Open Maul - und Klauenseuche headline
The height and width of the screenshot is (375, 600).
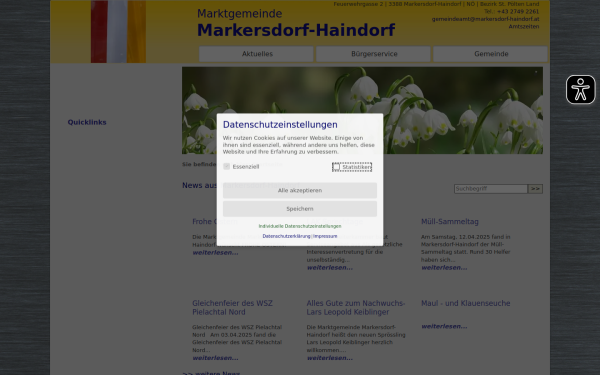click(466, 303)
